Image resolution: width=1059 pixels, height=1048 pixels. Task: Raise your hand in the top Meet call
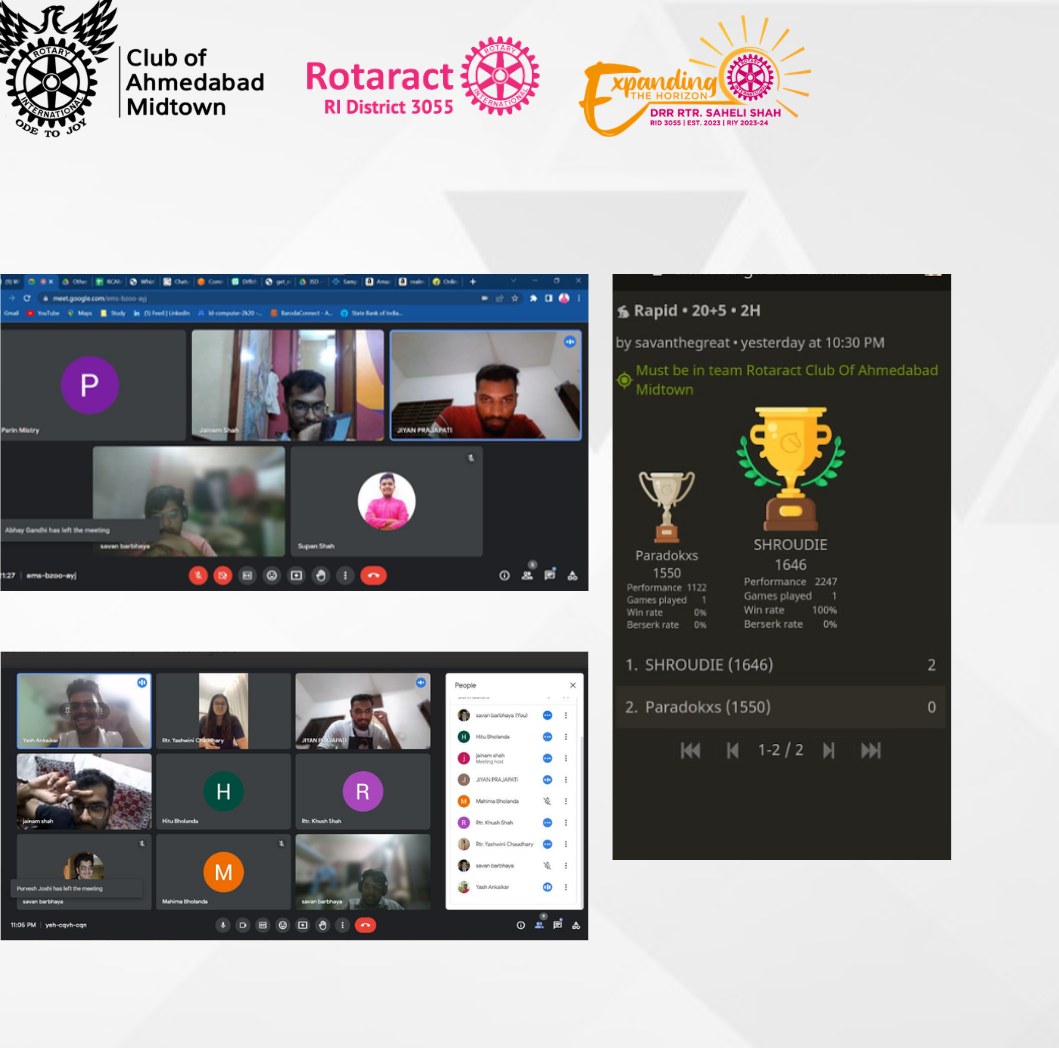coord(321,575)
